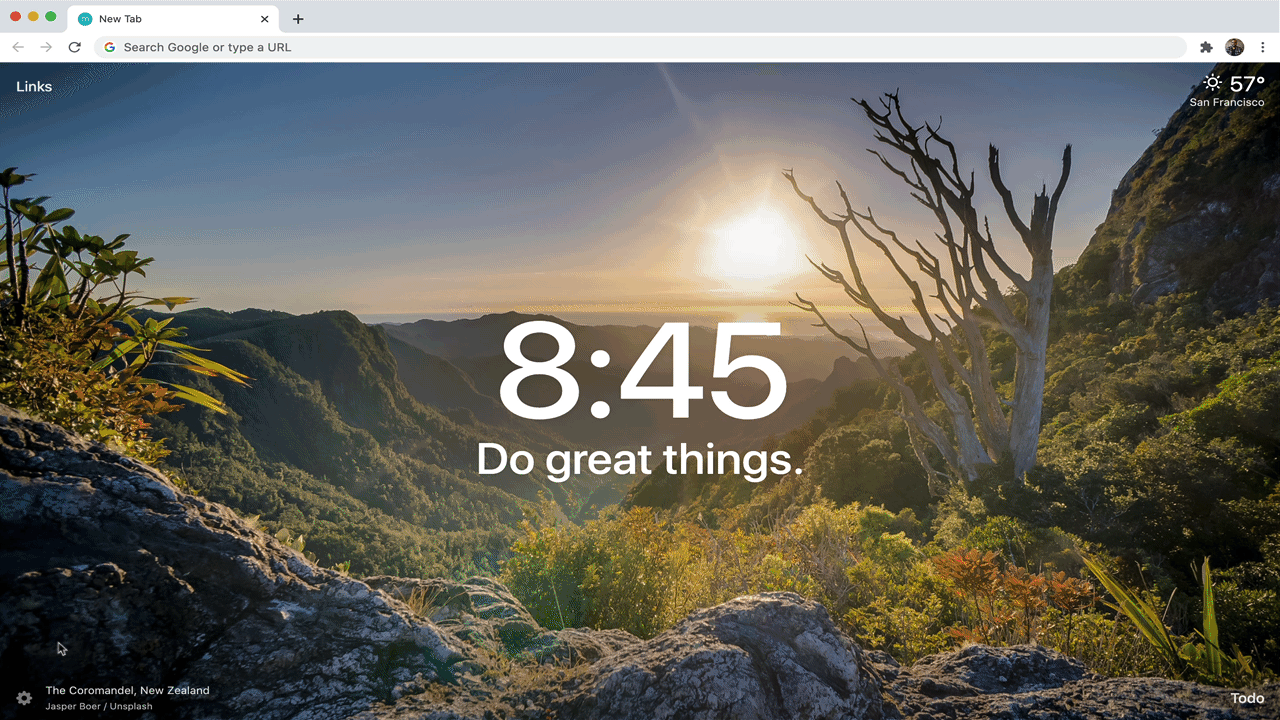Reload the page with the refresh icon
The width and height of the screenshot is (1280, 720).
pos(74,47)
